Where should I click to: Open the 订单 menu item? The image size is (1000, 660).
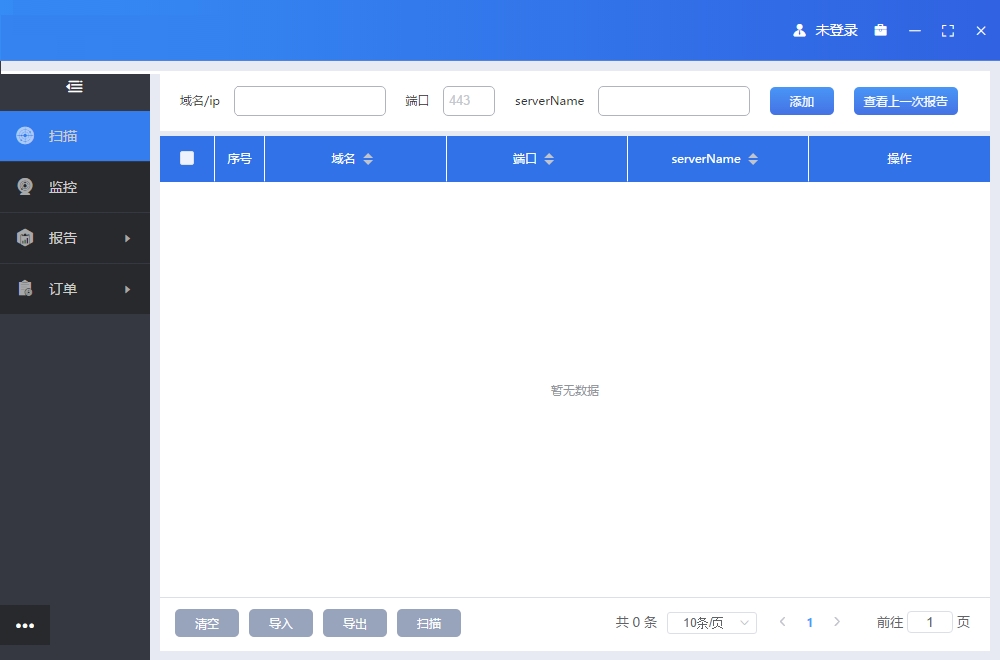tap(75, 289)
